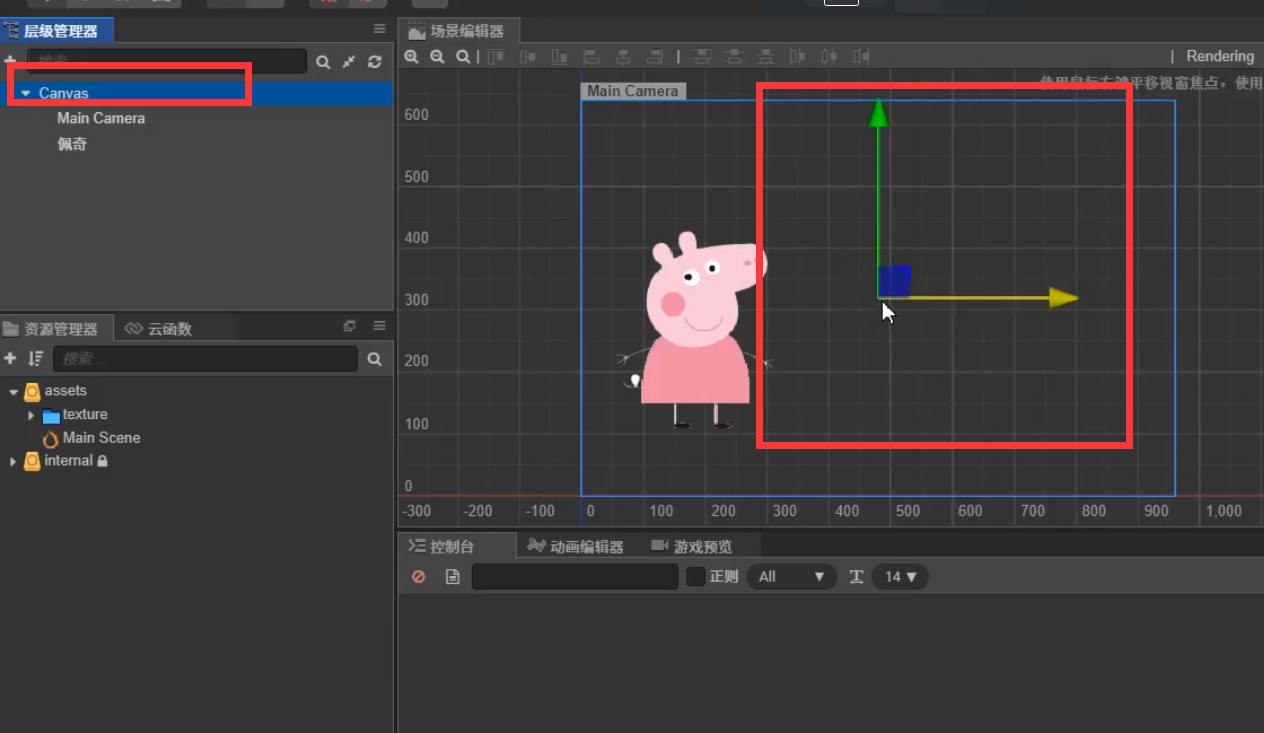The height and width of the screenshot is (733, 1264).
Task: Select the 佩奇 node in hierarchy
Action: point(72,144)
